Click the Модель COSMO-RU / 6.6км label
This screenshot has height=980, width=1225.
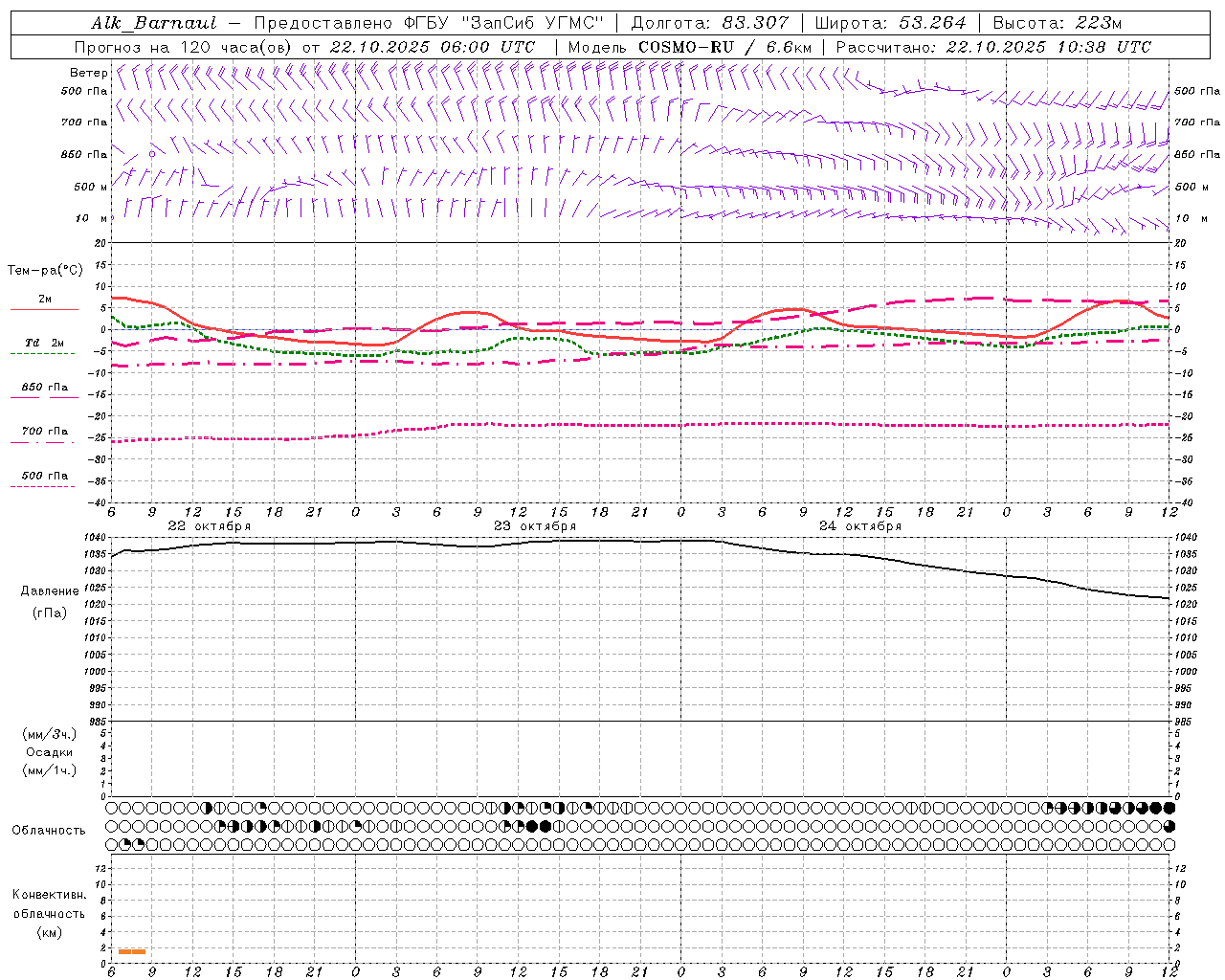[x=689, y=47]
